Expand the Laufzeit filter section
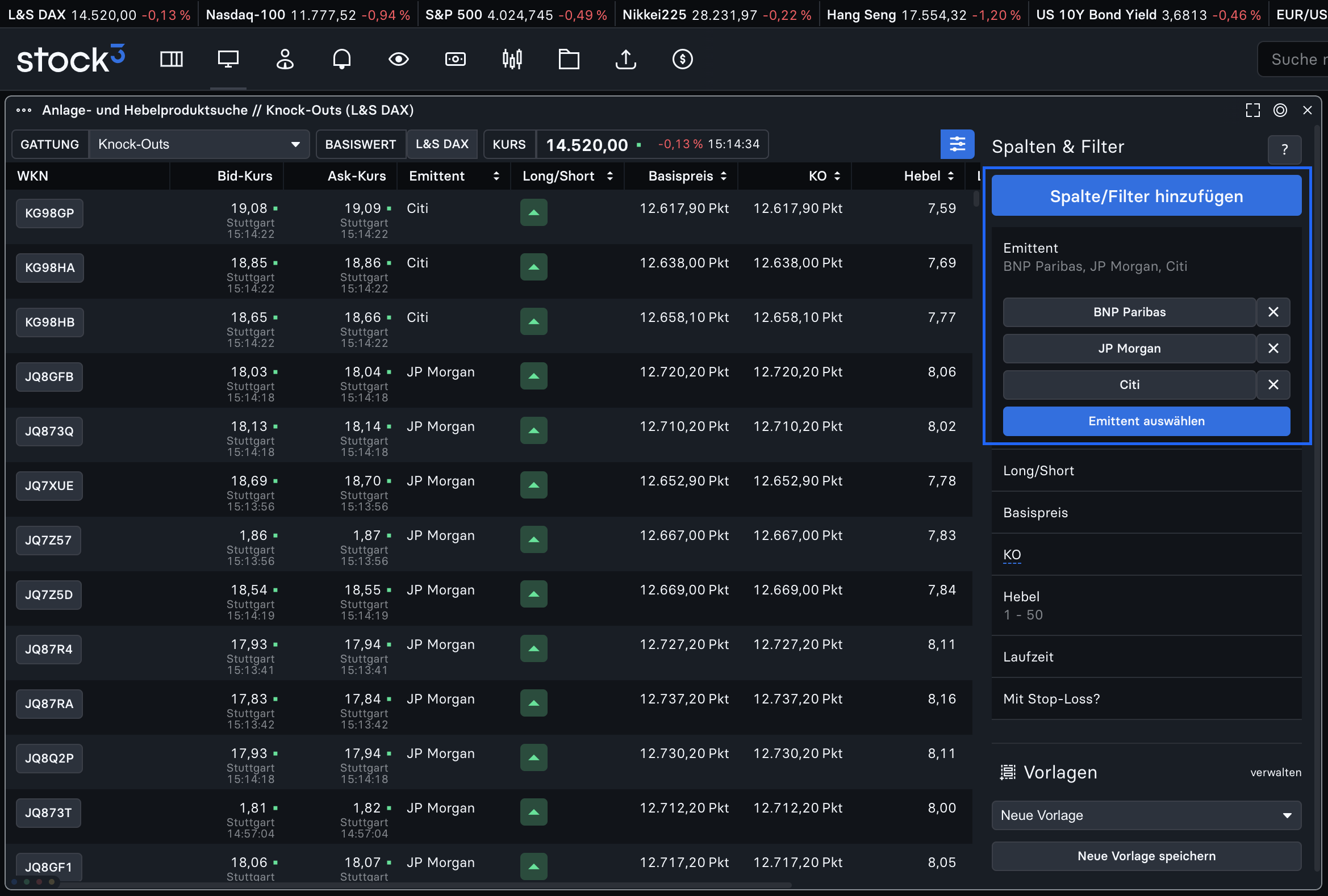 coord(1146,657)
